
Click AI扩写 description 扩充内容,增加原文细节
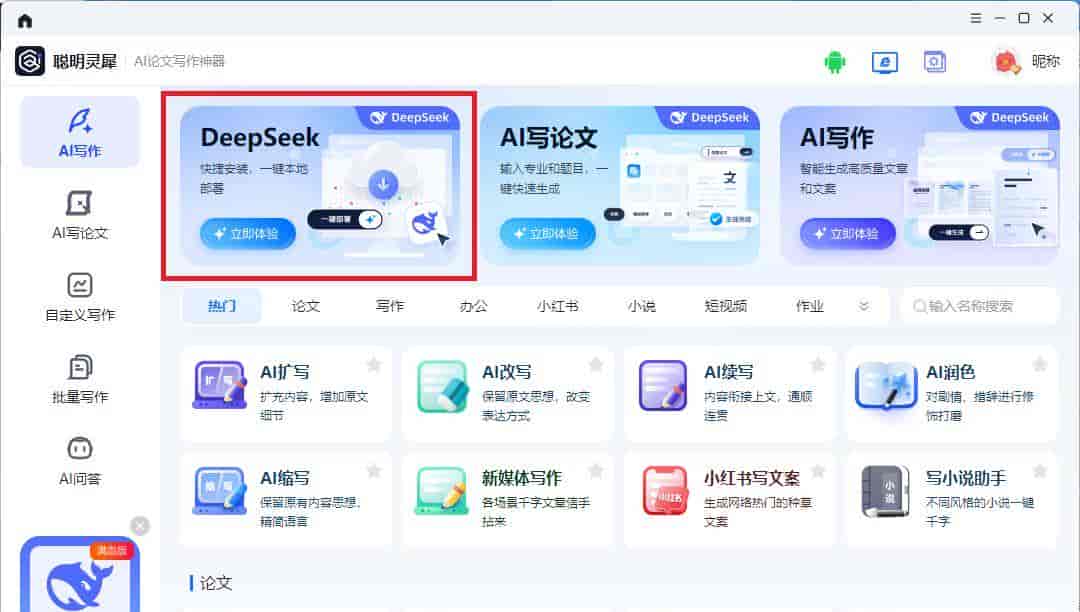click(x=313, y=406)
